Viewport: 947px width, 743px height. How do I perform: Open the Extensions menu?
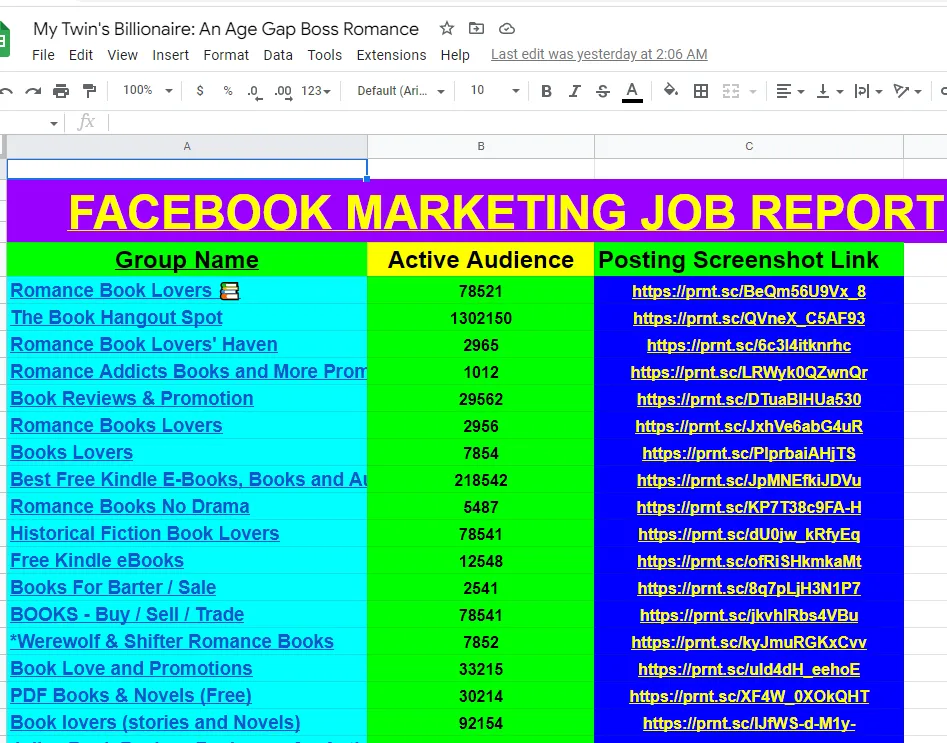(x=391, y=55)
